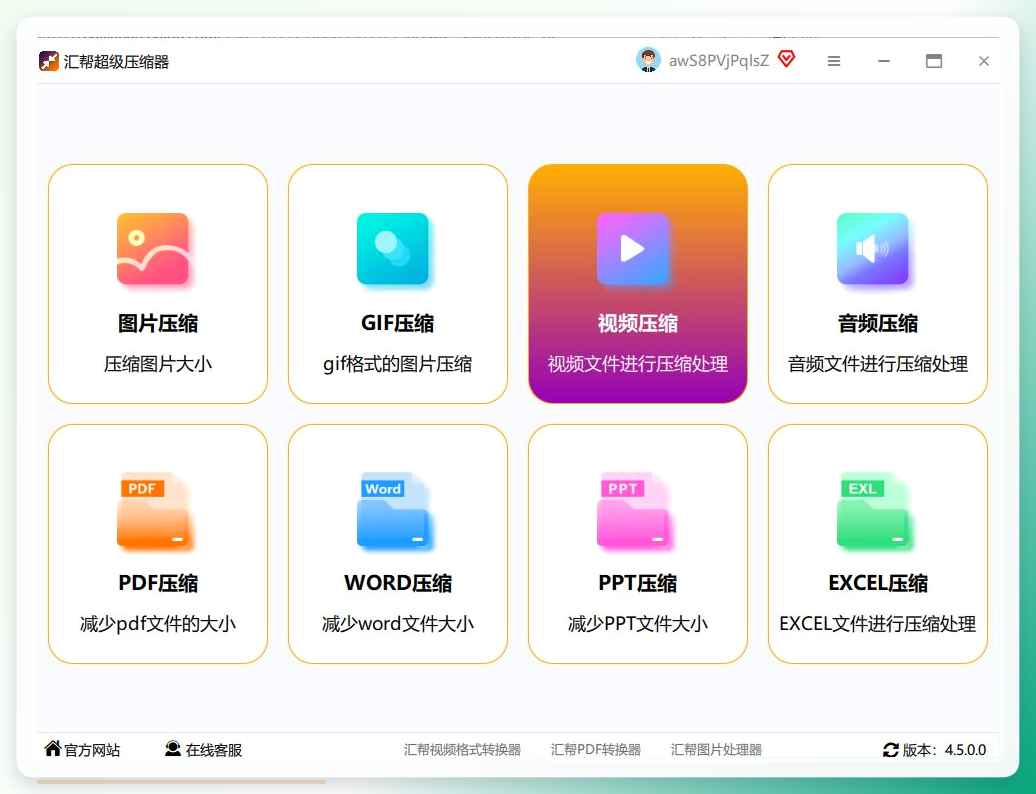Image resolution: width=1036 pixels, height=794 pixels.
Task: Open 音频压缩 card title
Action: [x=877, y=324]
